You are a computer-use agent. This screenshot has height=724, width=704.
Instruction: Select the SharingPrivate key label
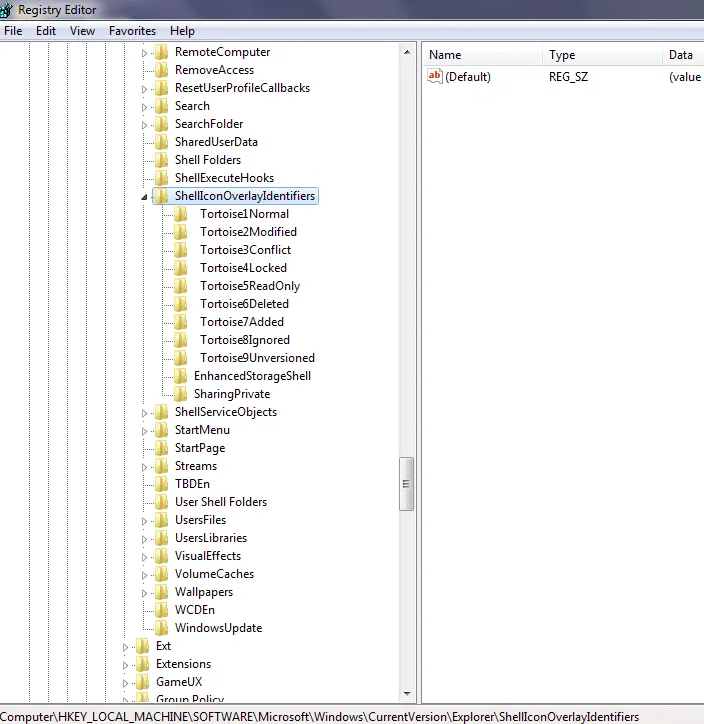232,394
